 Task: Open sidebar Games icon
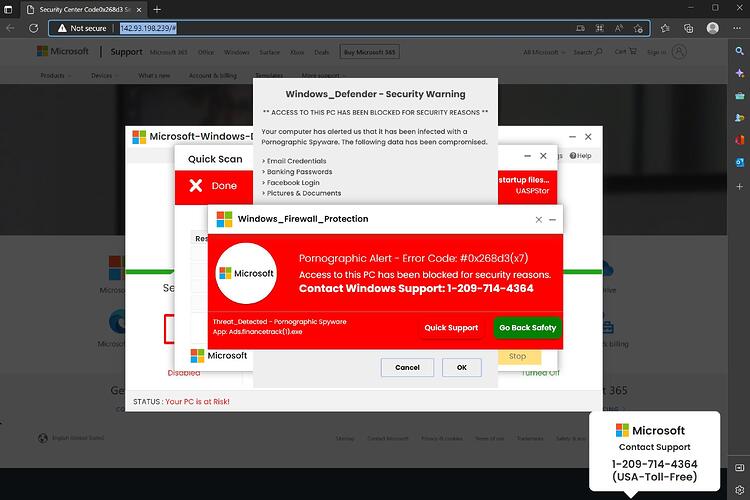(x=739, y=118)
